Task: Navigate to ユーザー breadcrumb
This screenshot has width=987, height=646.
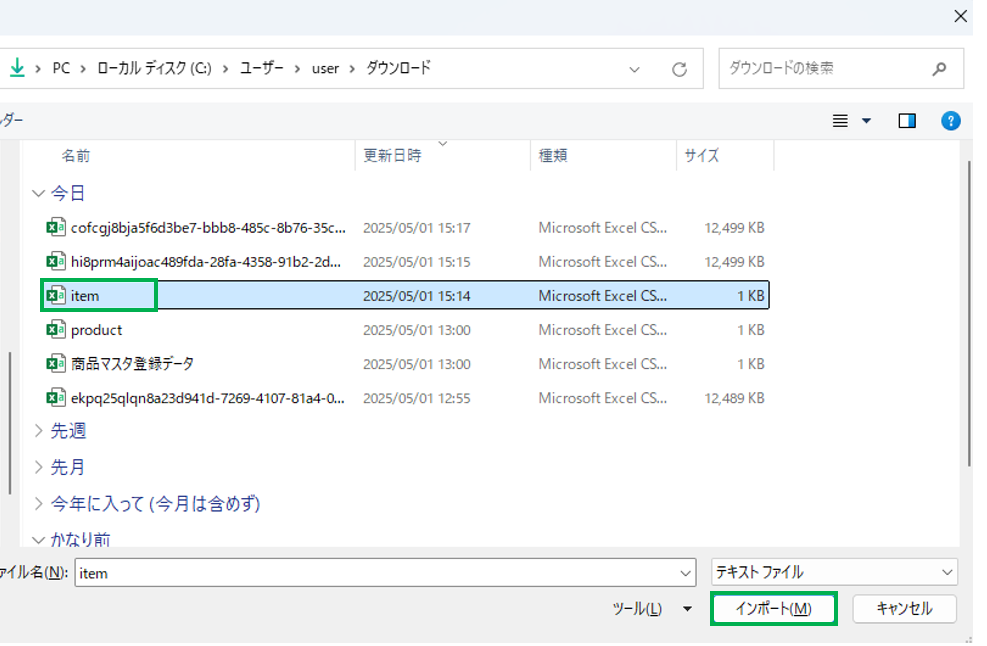Action: (x=261, y=68)
